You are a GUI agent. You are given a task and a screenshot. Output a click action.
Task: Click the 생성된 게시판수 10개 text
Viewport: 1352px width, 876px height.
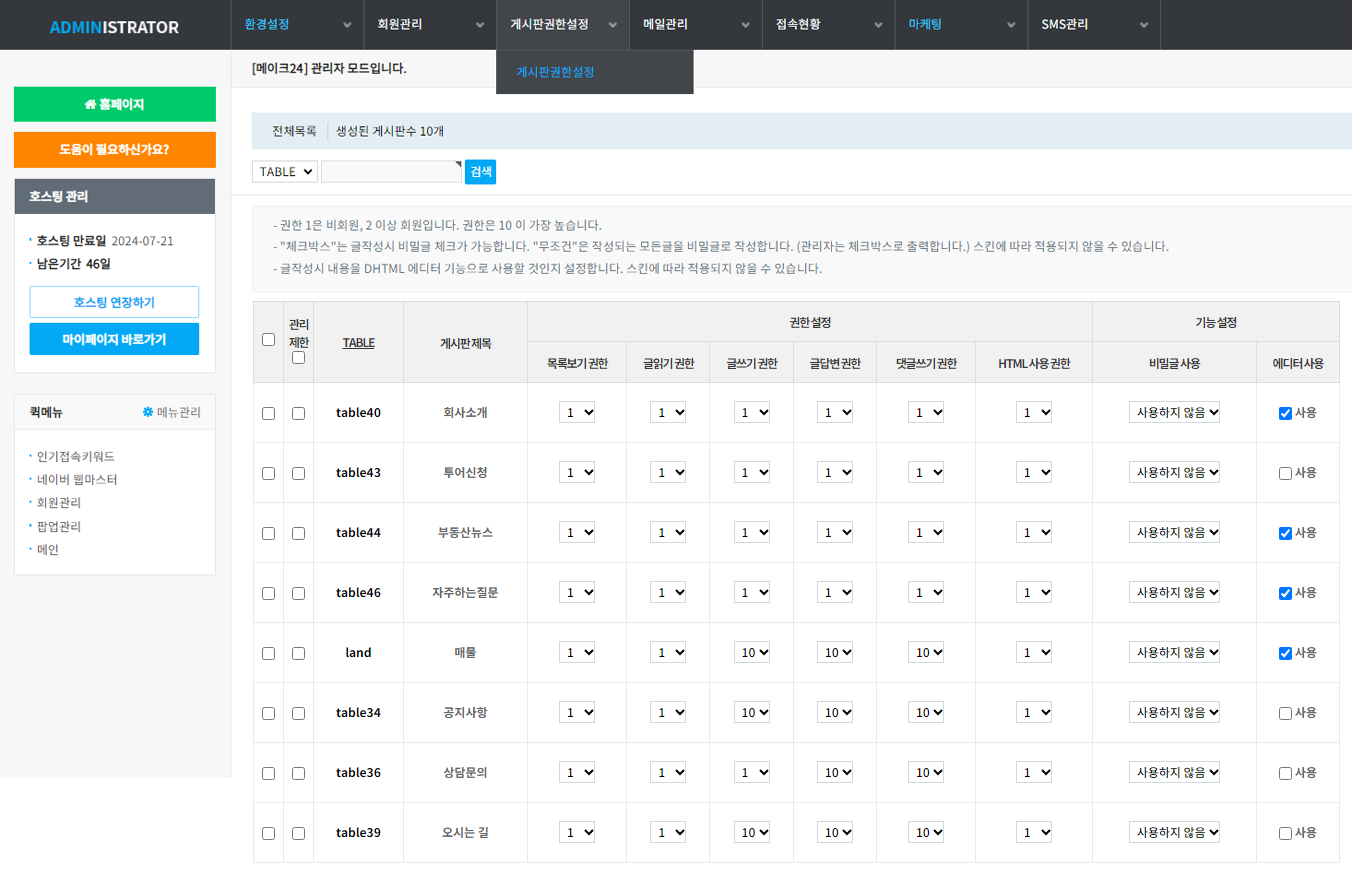click(390, 131)
